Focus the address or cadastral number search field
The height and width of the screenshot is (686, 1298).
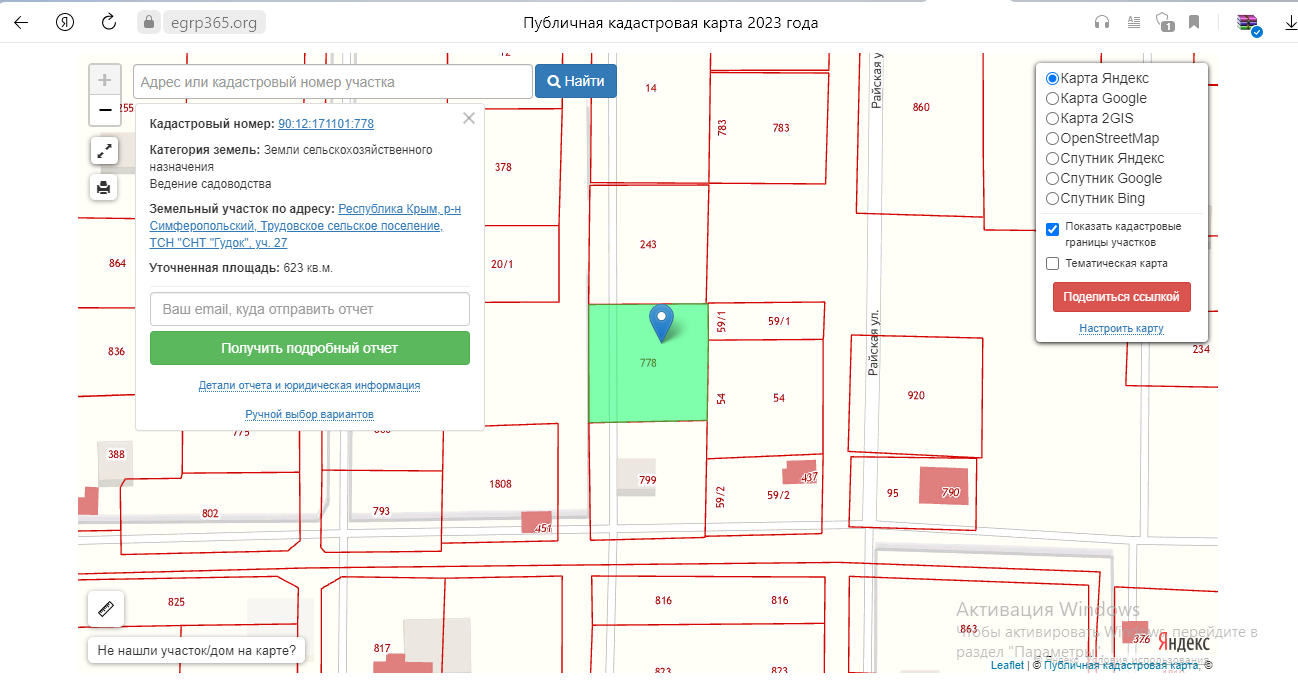pyautogui.click(x=333, y=82)
